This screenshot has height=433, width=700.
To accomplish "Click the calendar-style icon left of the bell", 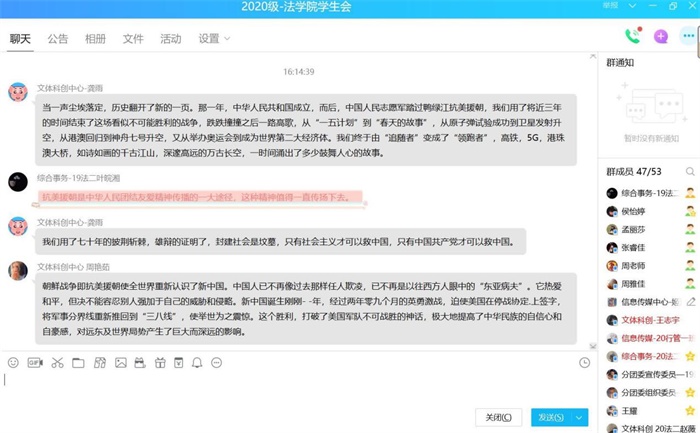I will pyautogui.click(x=179, y=363).
